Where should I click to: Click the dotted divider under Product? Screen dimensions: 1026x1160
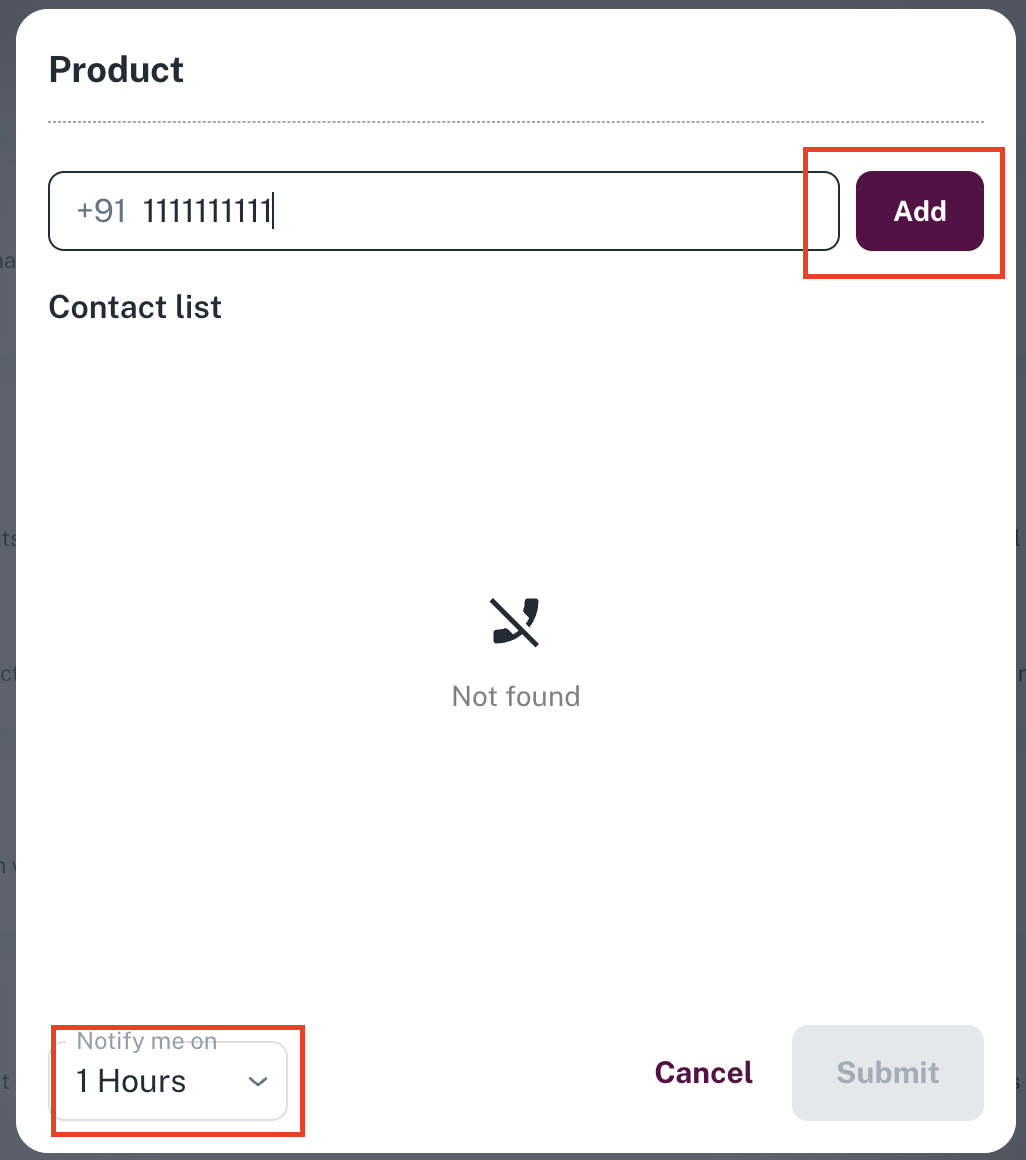515,122
